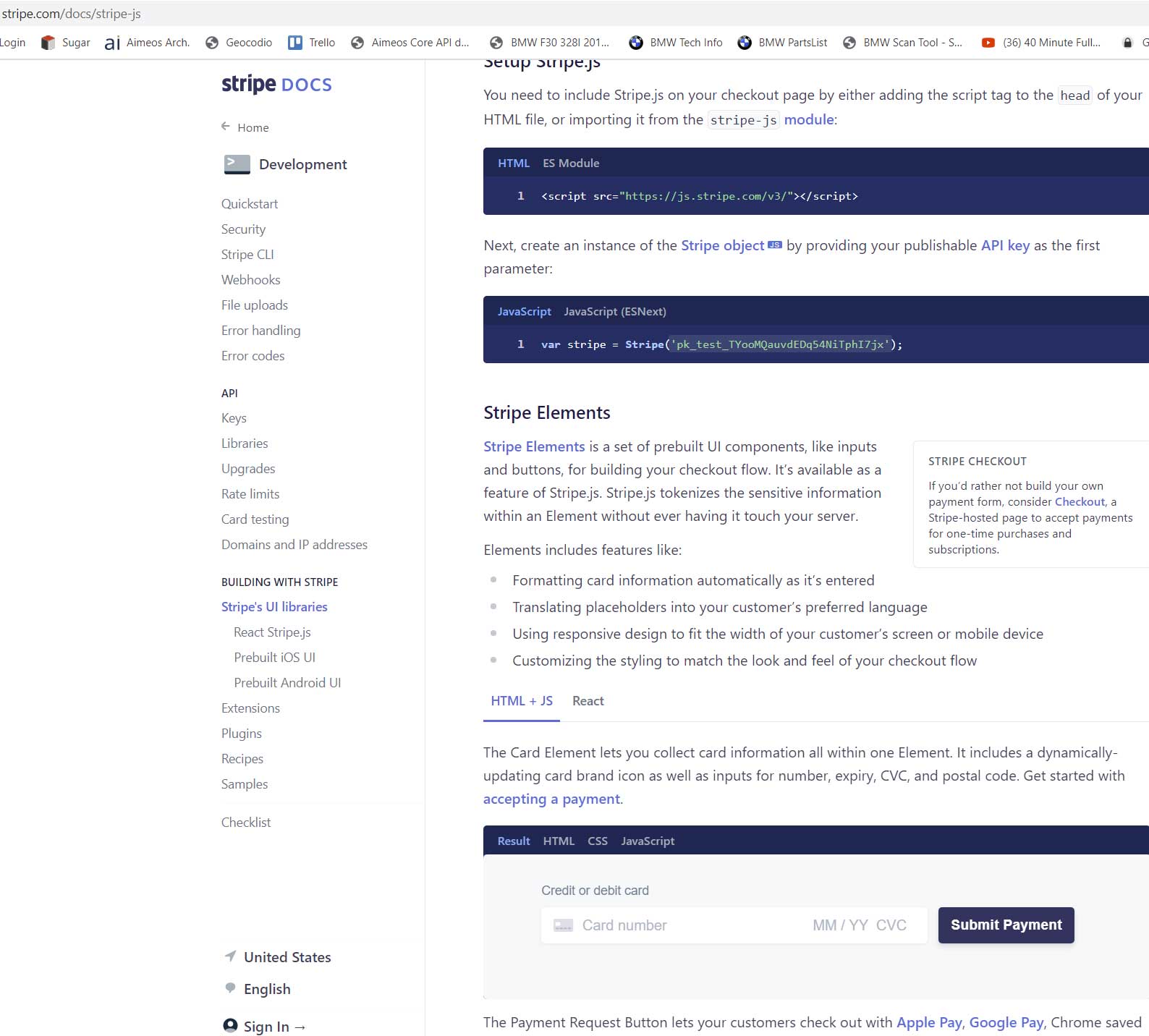Switch the code sample to ES Module tab
The image size is (1149, 1036).
click(571, 163)
